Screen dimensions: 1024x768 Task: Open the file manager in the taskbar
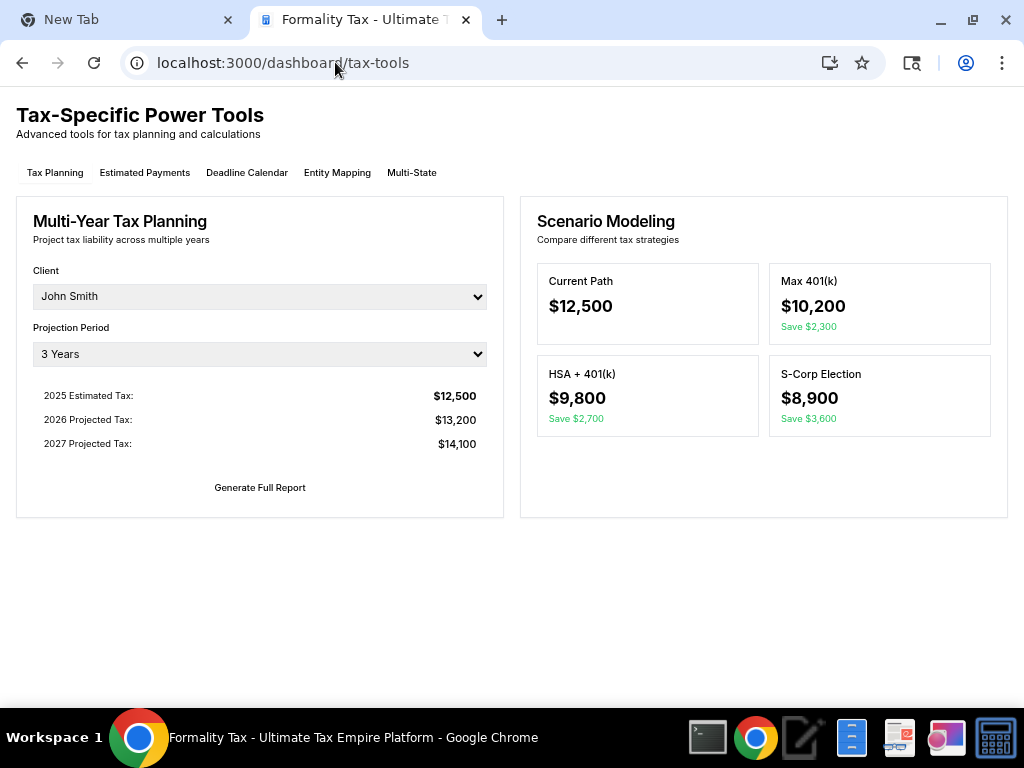pos(851,738)
